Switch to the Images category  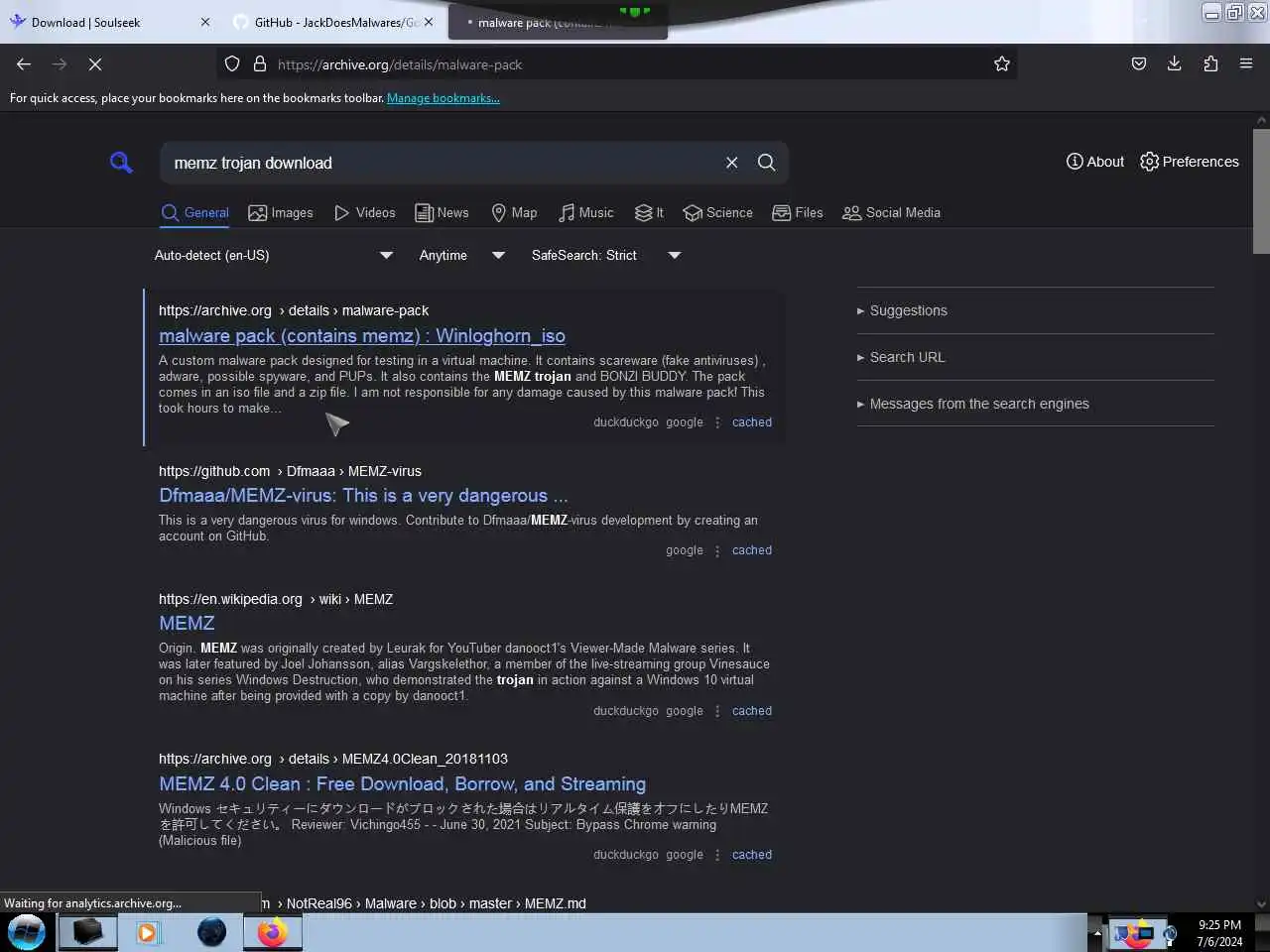pyautogui.click(x=281, y=212)
